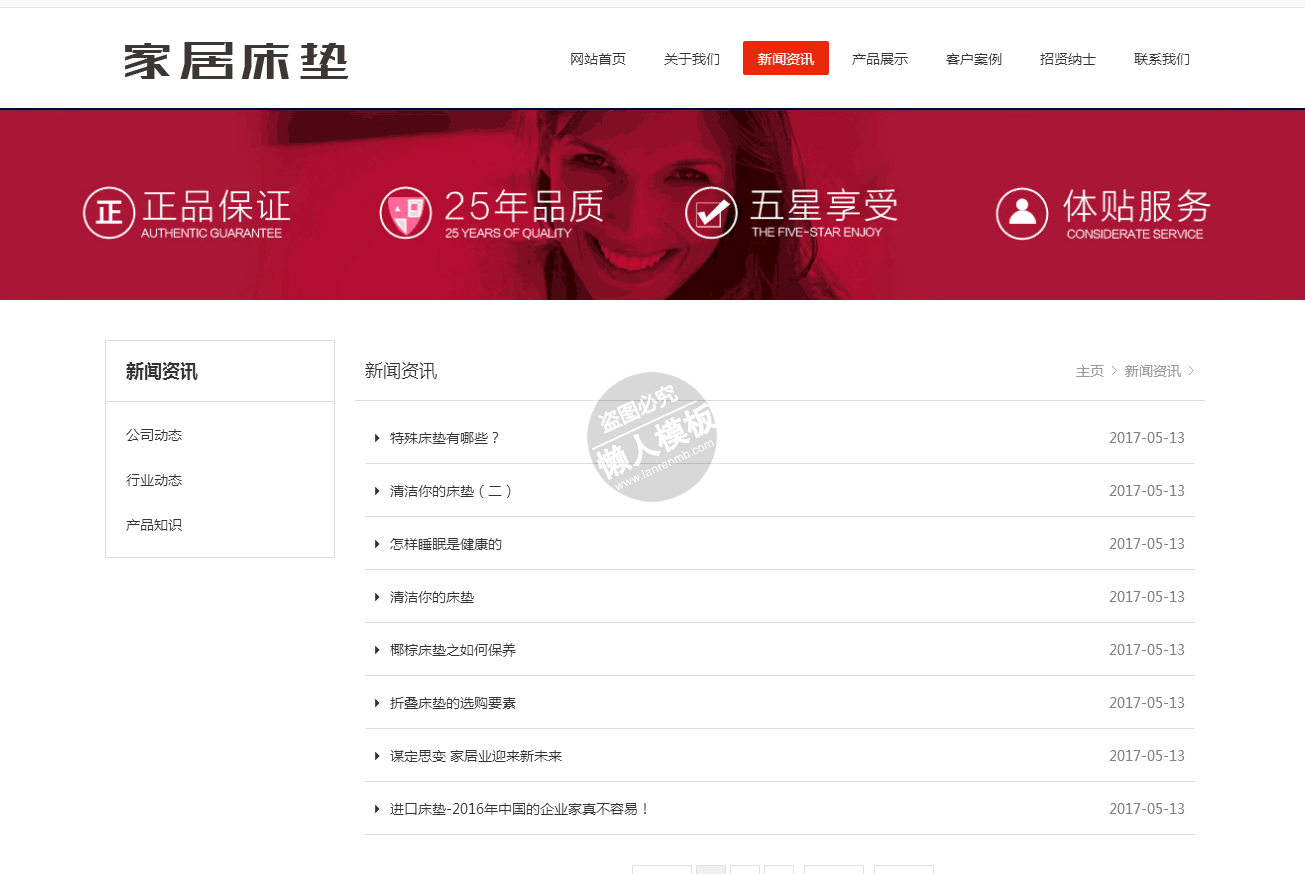1305x874 pixels.
Task: Open the article 清洁你的床垫（二）
Action: pyautogui.click(x=451, y=491)
